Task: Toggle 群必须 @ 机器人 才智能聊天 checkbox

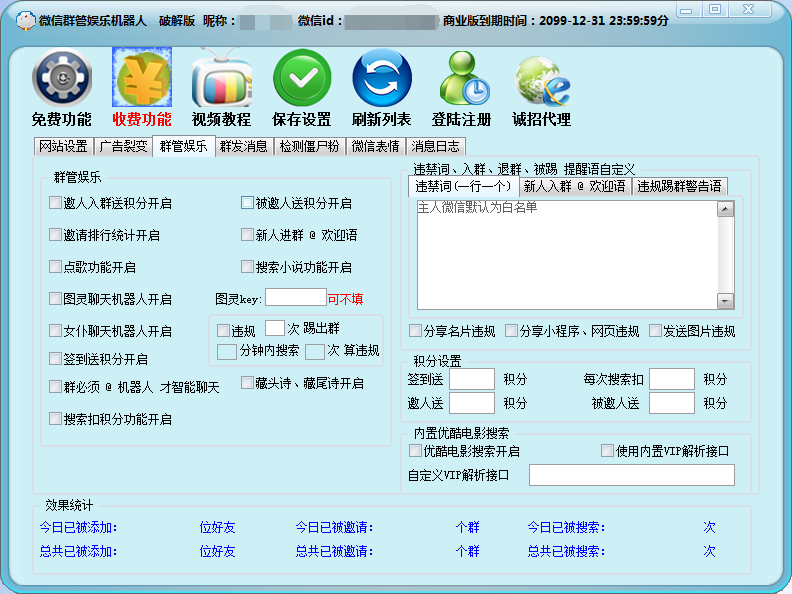Action: click(x=55, y=387)
